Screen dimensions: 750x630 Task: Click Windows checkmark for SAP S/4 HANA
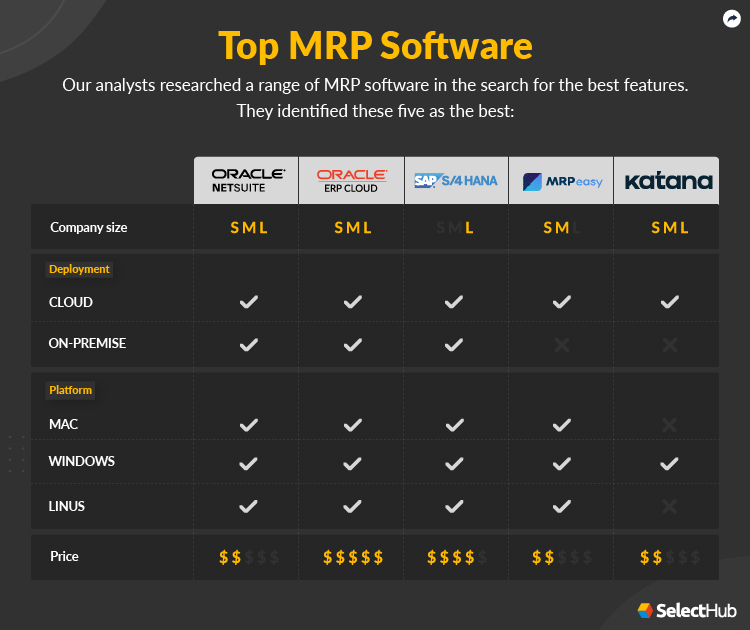coord(454,464)
